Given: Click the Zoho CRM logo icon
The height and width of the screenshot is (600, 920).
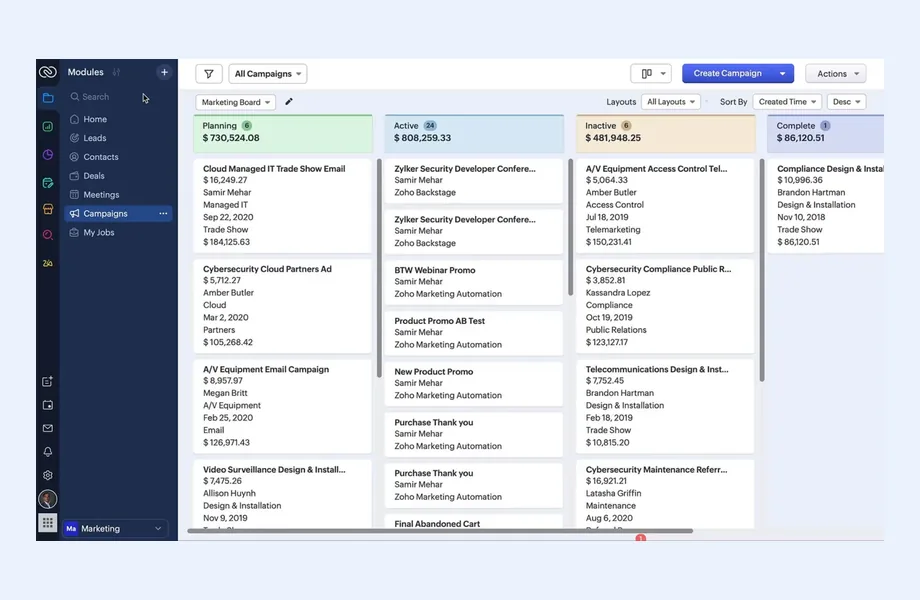Looking at the screenshot, I should coord(48,72).
